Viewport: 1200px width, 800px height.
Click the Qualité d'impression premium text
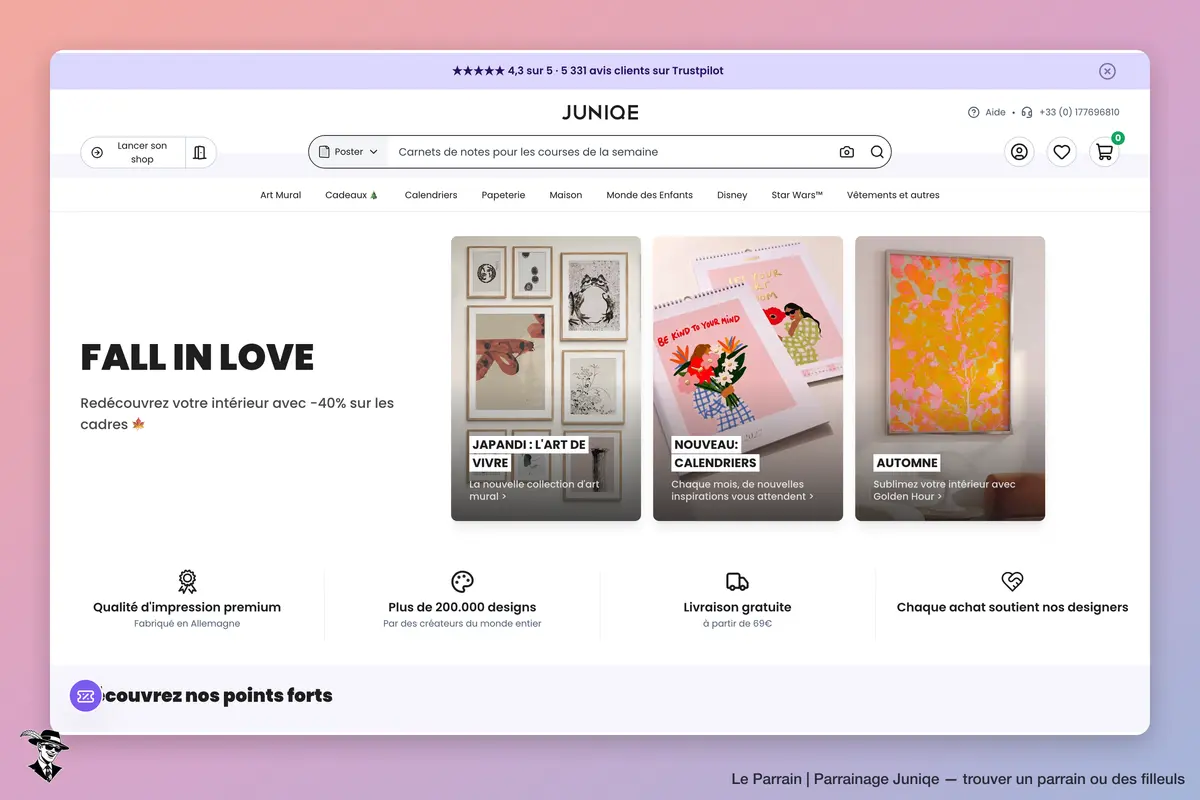coord(187,607)
